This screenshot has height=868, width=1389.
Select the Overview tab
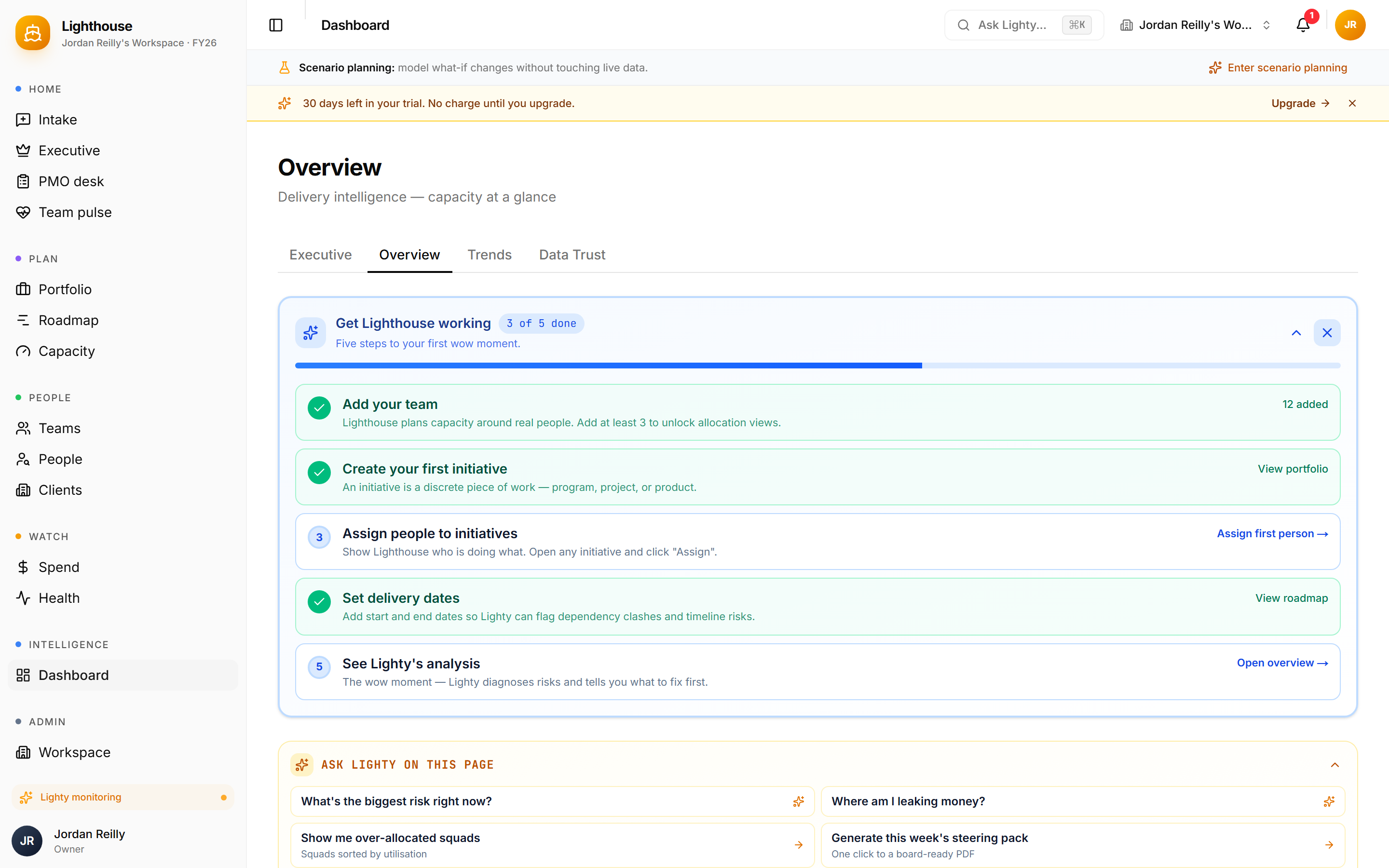tap(410, 255)
